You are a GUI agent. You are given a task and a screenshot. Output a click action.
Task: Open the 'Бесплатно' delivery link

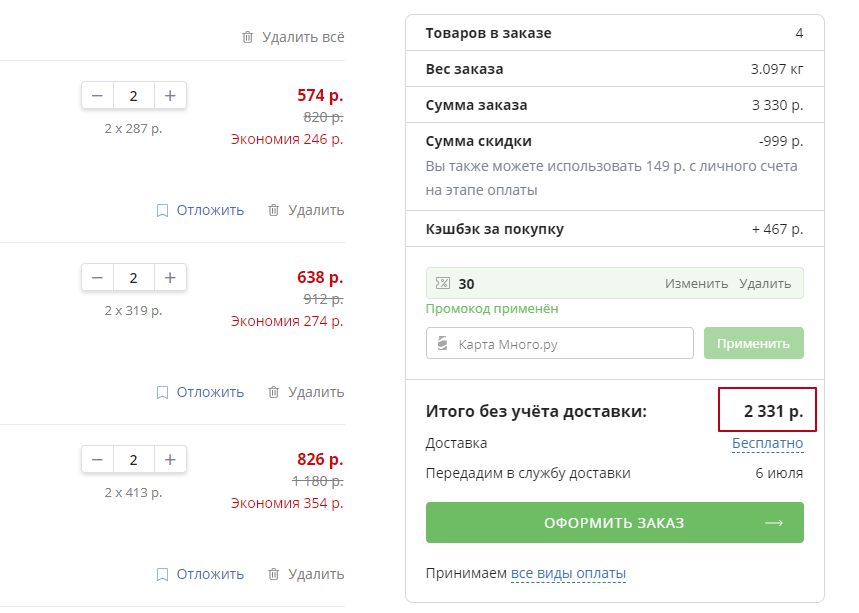pos(767,443)
